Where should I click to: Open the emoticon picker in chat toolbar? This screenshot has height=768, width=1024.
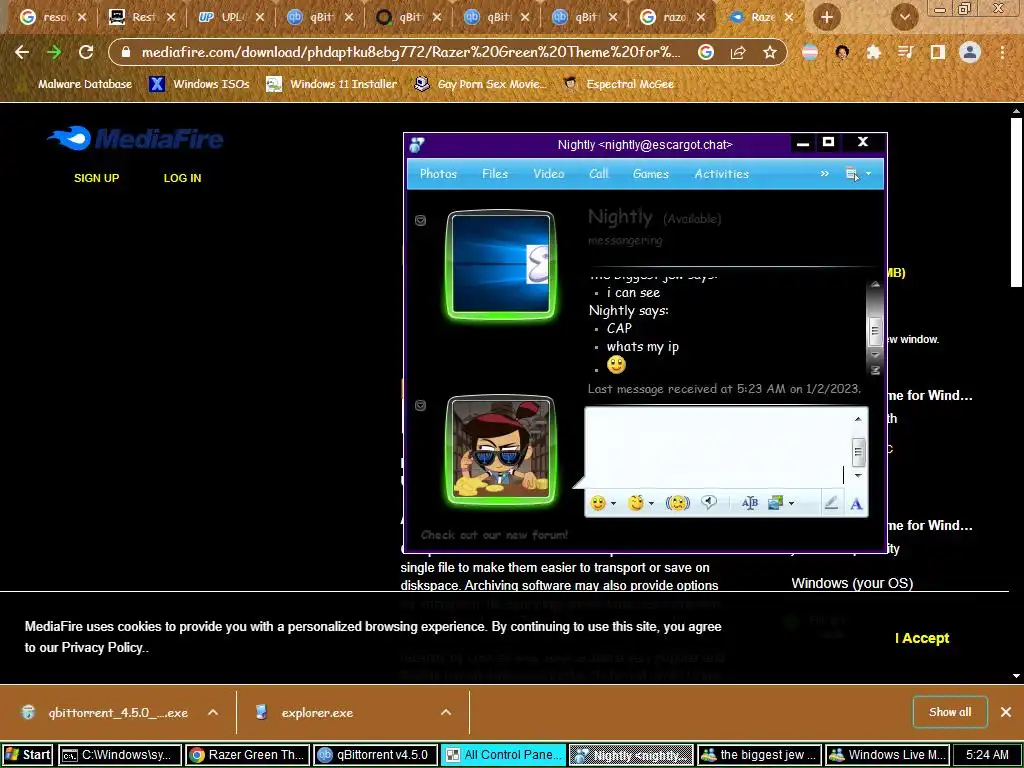[598, 503]
